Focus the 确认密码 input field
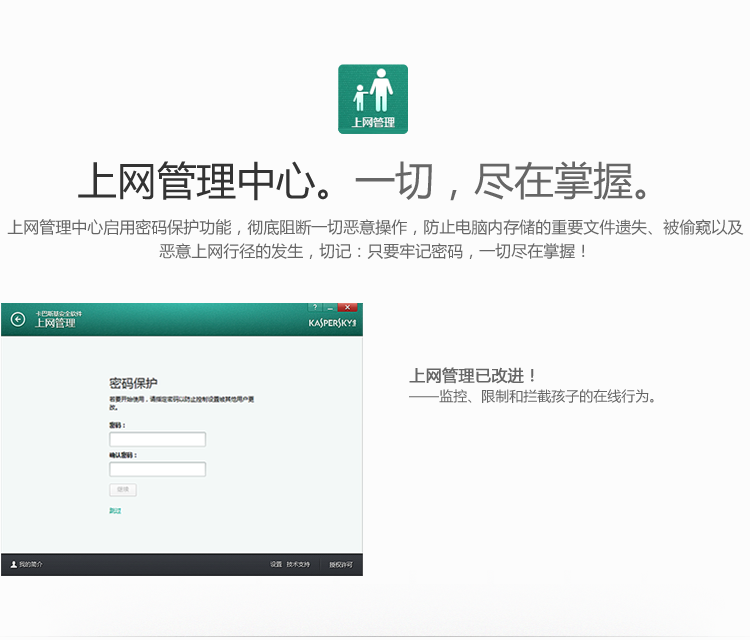Image resolution: width=750 pixels, height=640 pixels. 157,469
